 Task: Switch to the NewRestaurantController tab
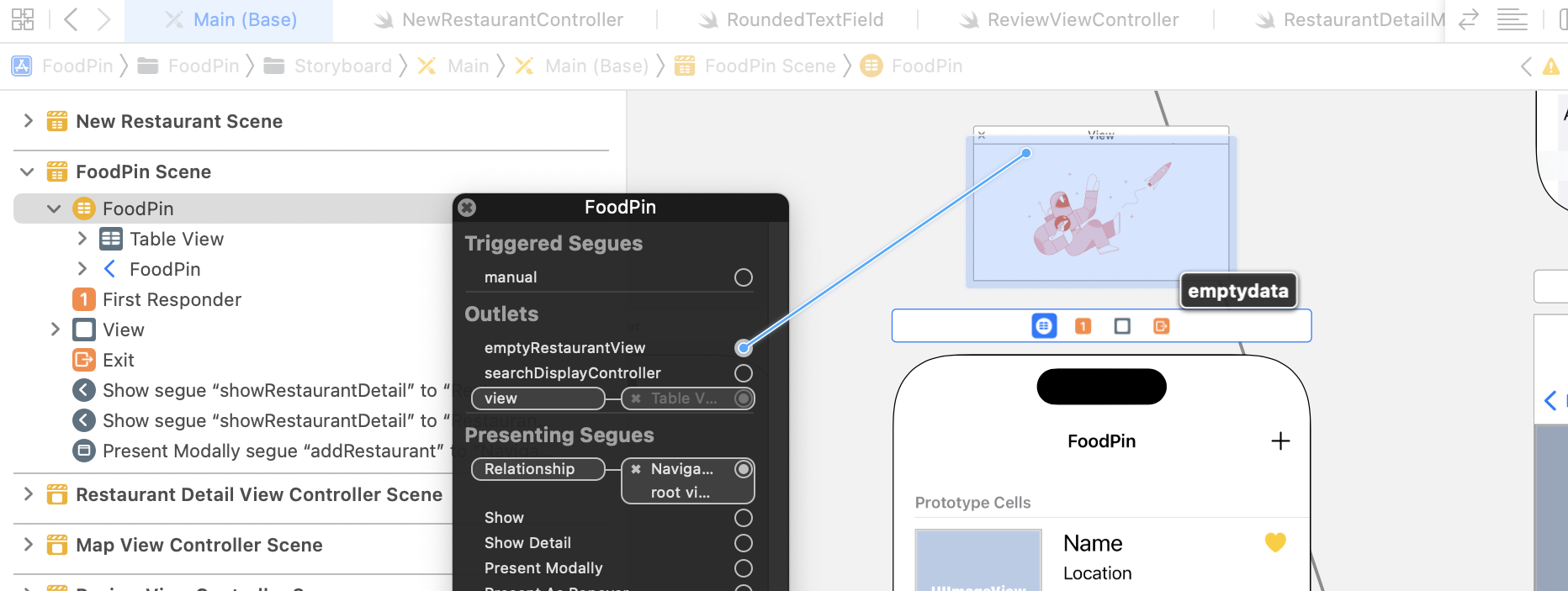click(511, 19)
